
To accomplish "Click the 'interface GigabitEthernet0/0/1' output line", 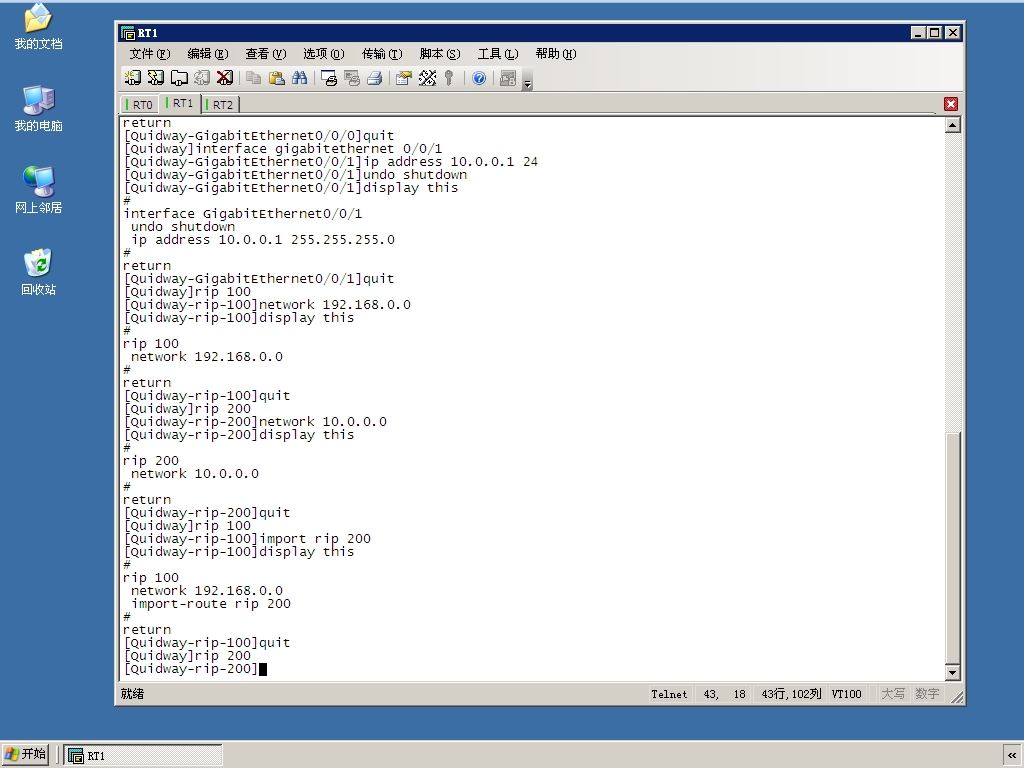I will click(242, 214).
